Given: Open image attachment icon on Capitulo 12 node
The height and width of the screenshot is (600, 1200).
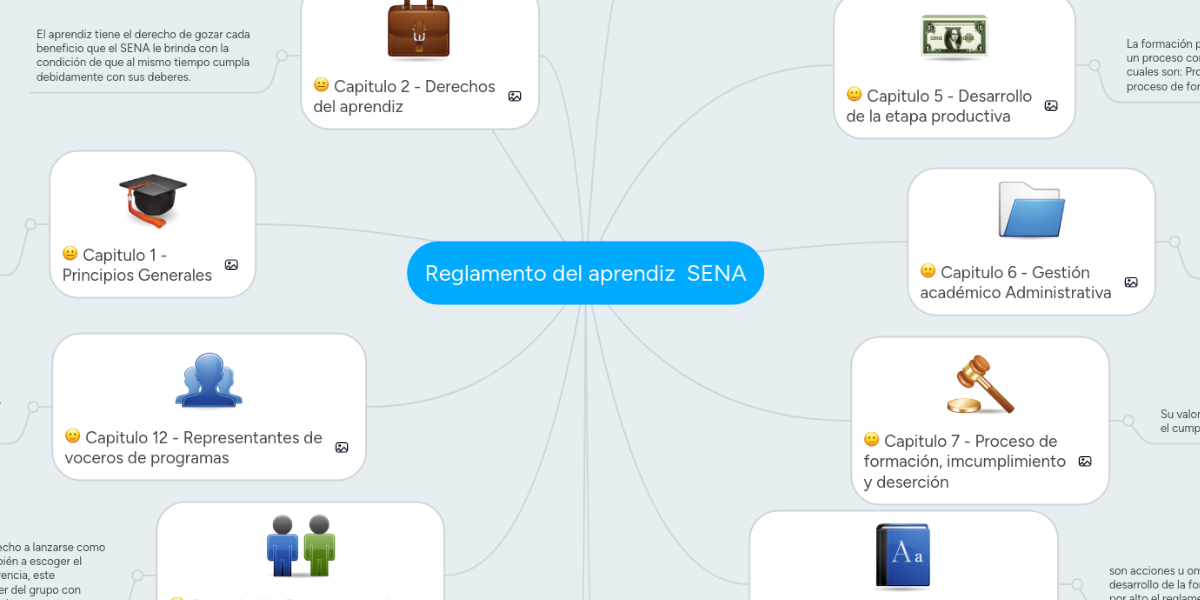Looking at the screenshot, I should pos(342,448).
